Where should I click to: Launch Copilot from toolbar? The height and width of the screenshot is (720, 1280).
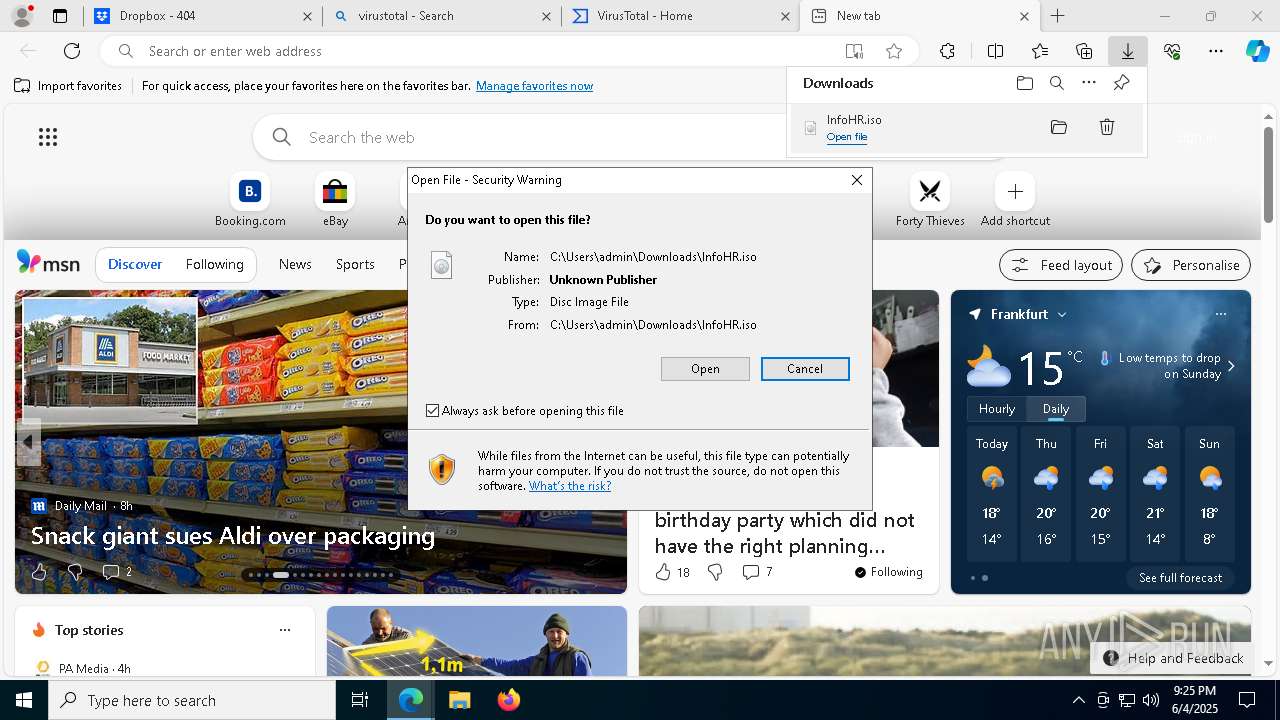click(1258, 51)
